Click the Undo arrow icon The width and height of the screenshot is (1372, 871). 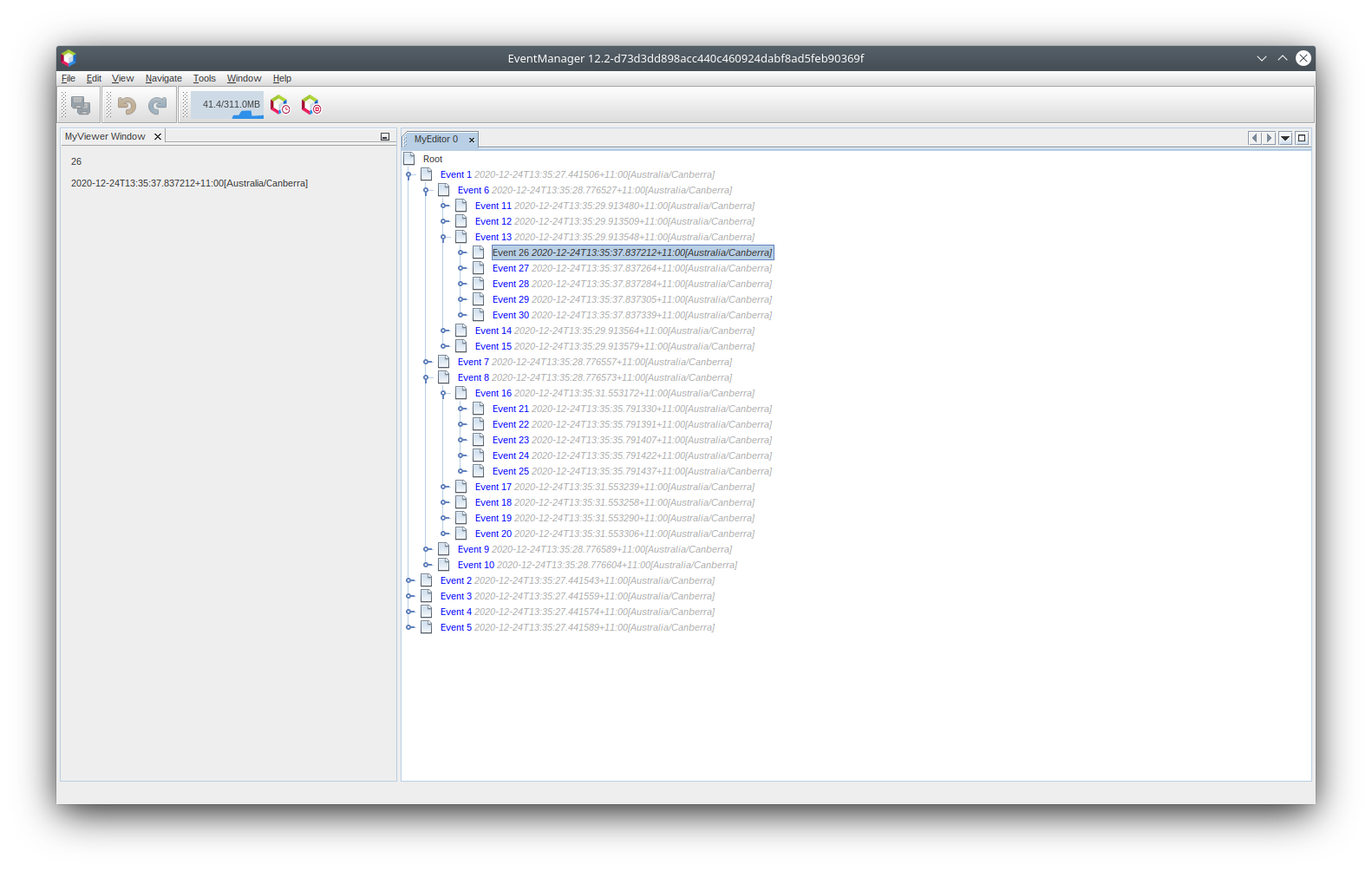(x=127, y=105)
